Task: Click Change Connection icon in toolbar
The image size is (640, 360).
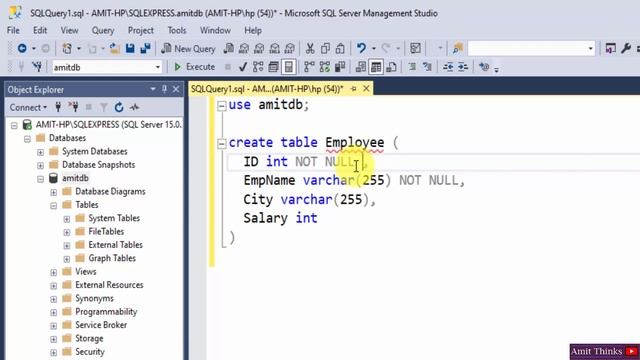Action: pos(37,67)
